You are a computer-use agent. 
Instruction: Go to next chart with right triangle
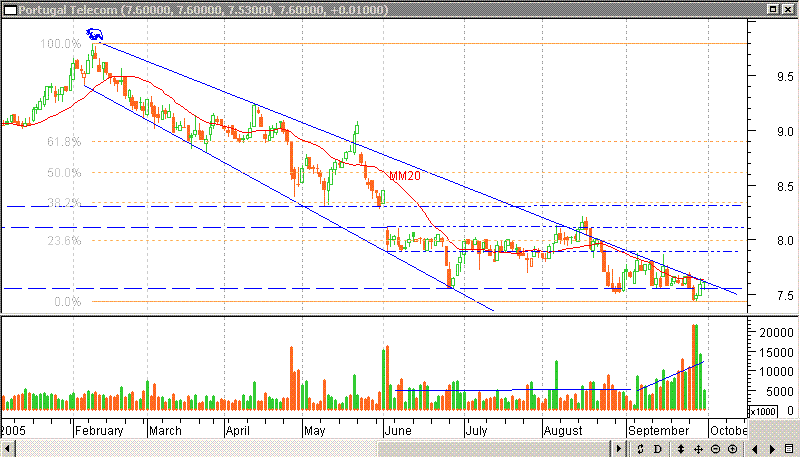[x=772, y=449]
